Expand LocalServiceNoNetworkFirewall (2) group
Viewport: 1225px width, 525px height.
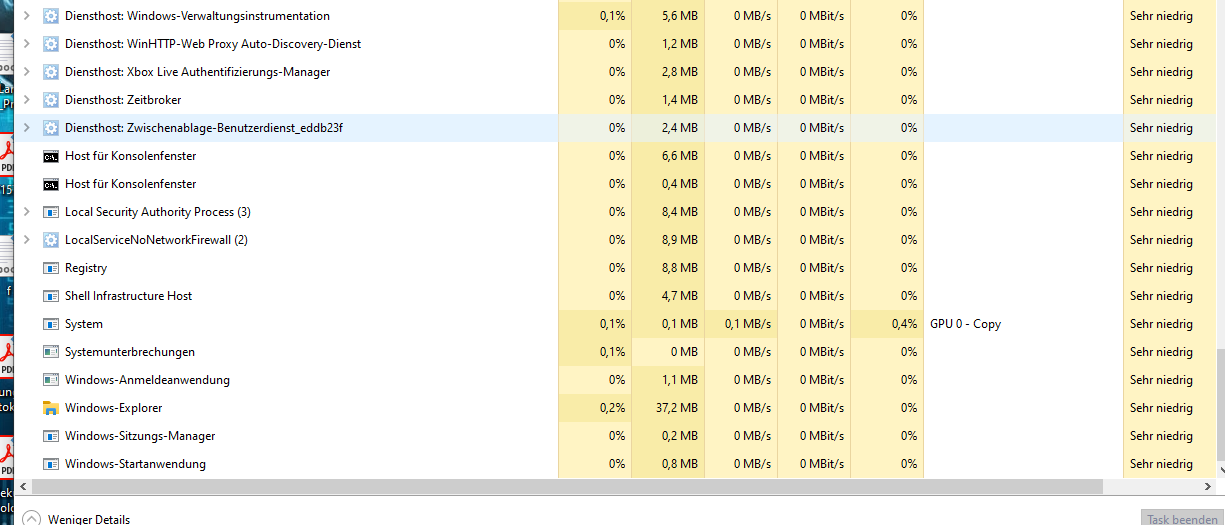click(x=25, y=240)
